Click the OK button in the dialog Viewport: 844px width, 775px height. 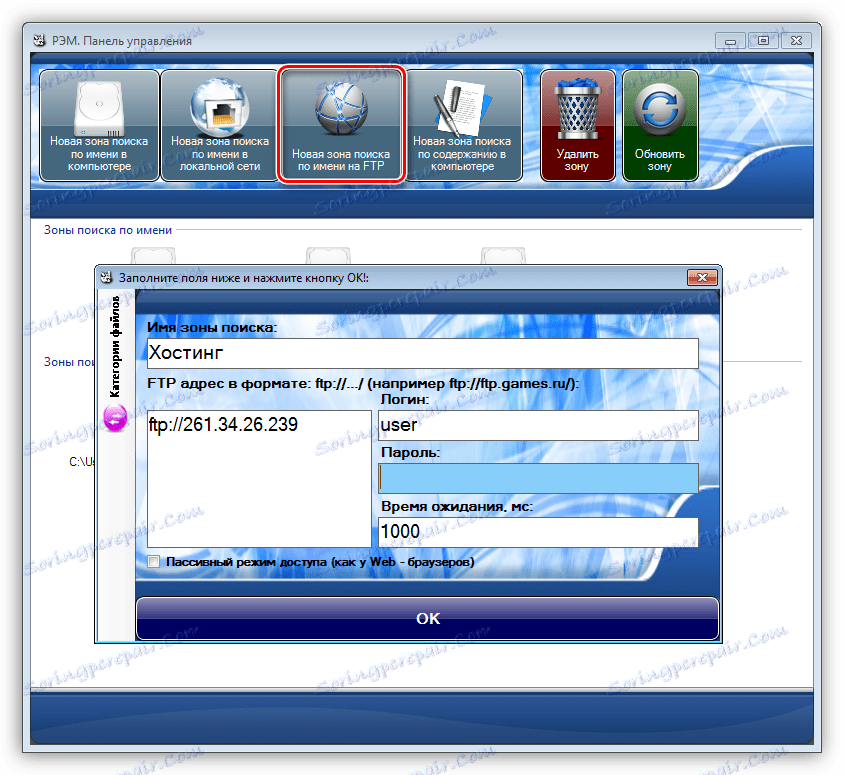[x=427, y=618]
